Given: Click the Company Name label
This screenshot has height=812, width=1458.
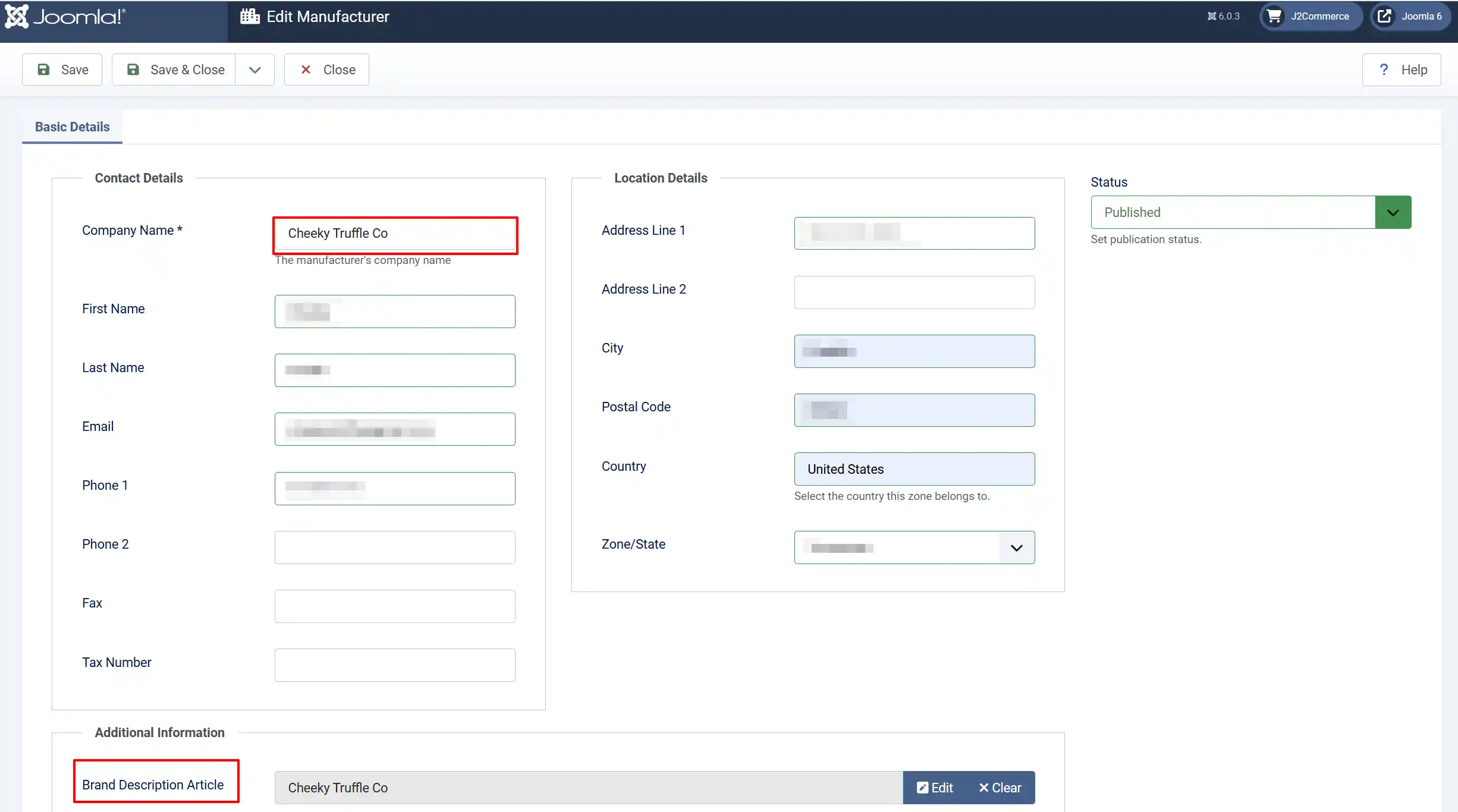Looking at the screenshot, I should 132,230.
